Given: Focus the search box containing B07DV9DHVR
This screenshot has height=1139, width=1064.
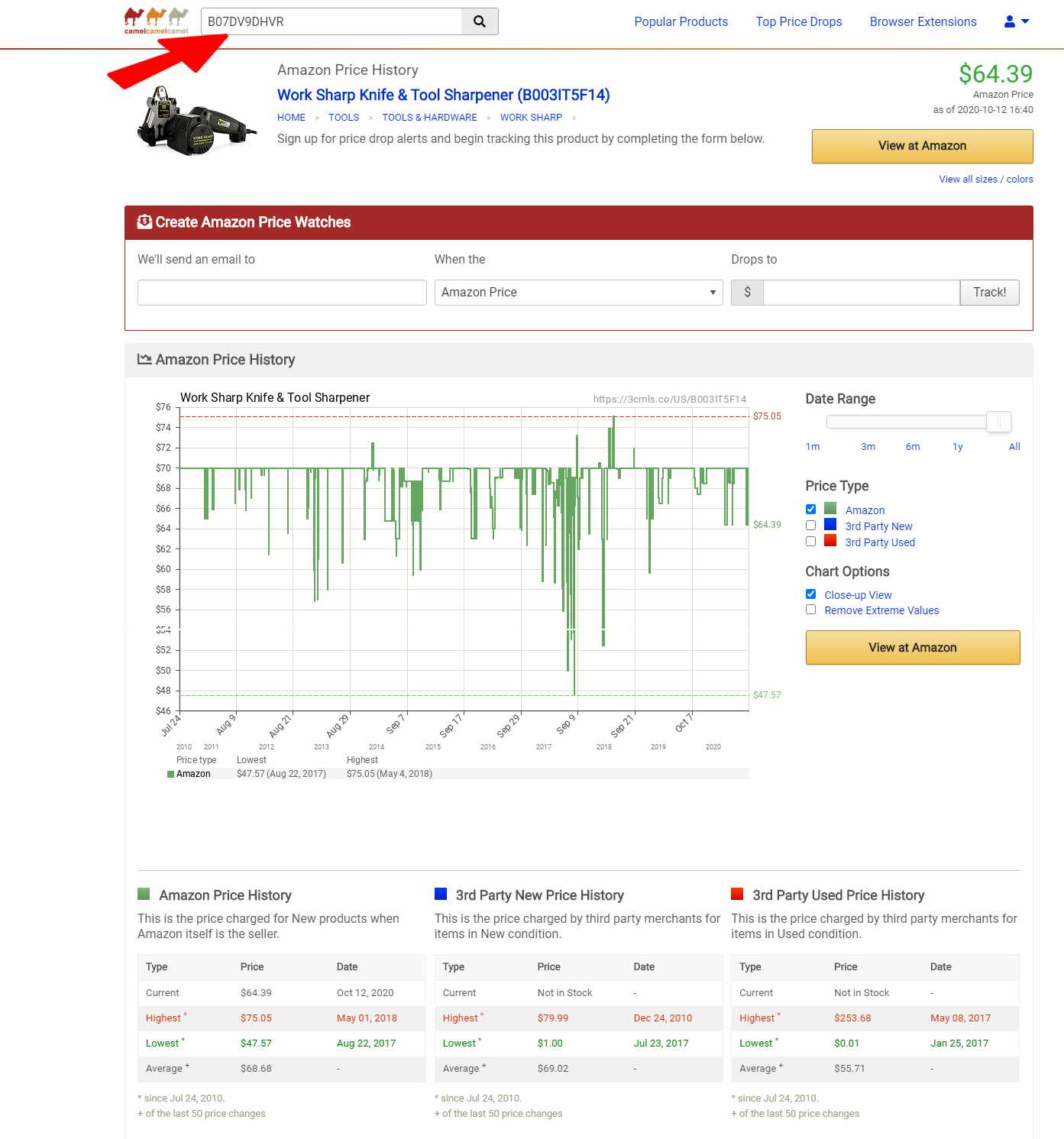Looking at the screenshot, I should (331, 21).
